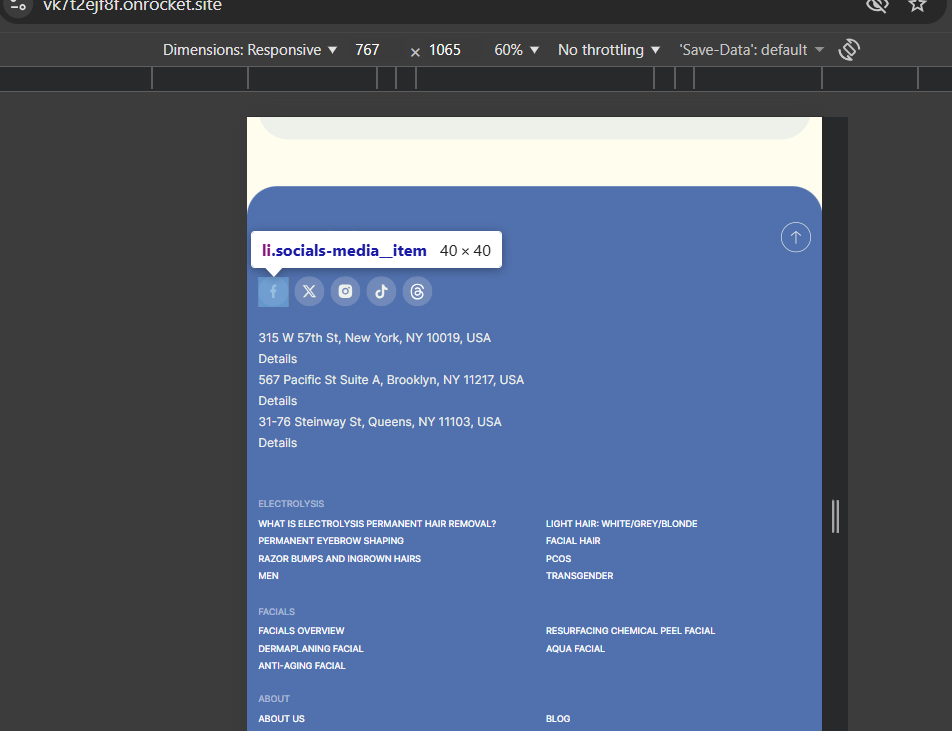Click the ABOUT footer heading
952x731 pixels.
274,699
